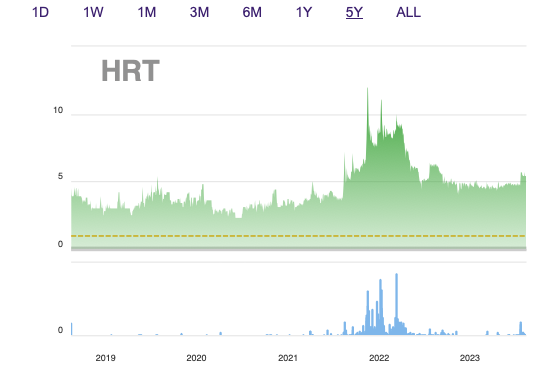View ALL historical price data
Screen dimensions: 543x375
point(408,12)
